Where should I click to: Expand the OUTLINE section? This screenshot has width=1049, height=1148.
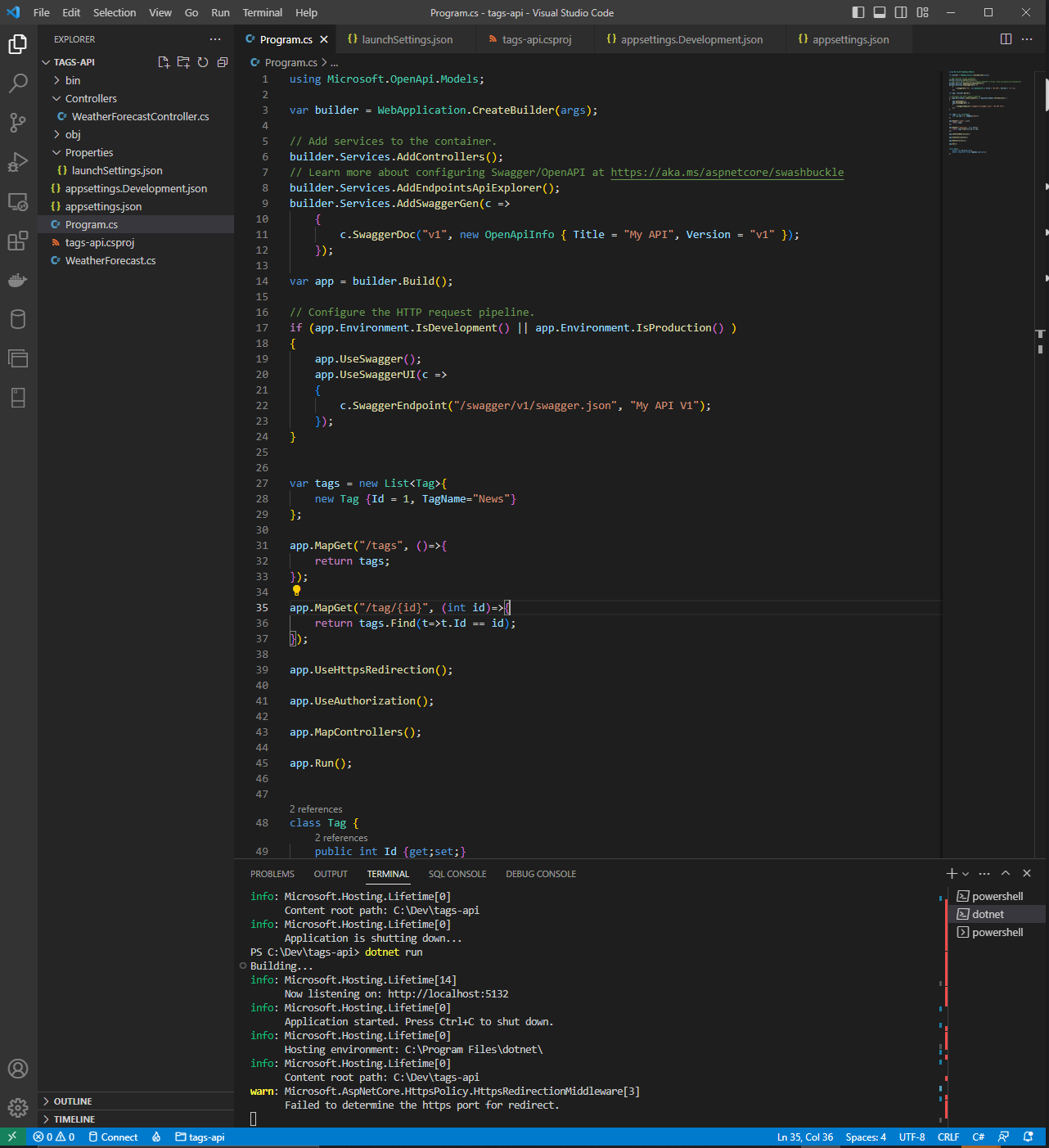tap(73, 1101)
